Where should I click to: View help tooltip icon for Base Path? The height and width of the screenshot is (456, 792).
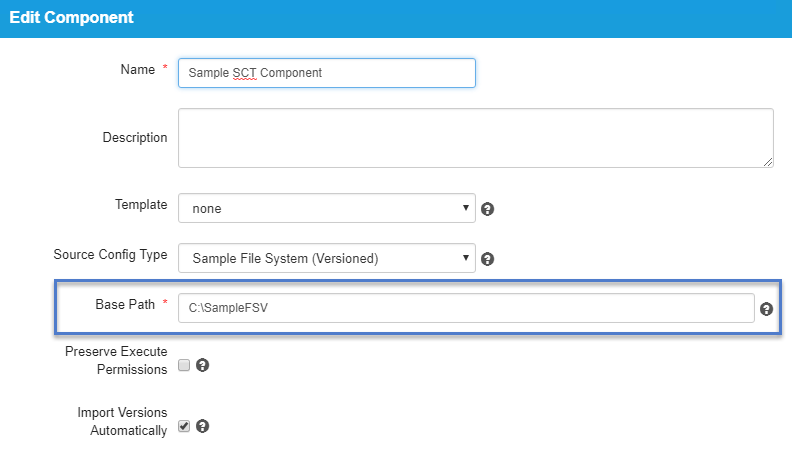766,309
